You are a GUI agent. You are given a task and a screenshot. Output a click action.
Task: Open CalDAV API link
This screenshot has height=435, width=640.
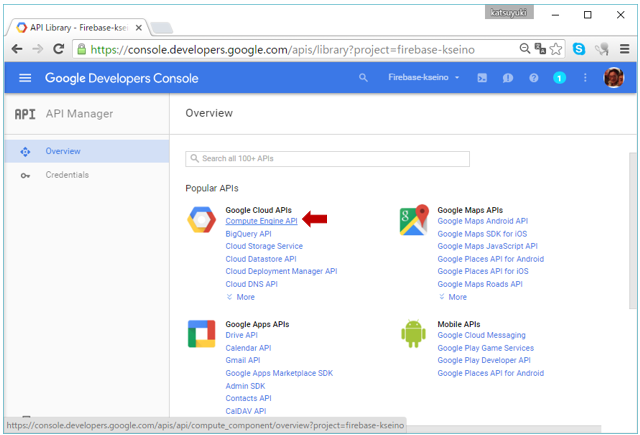[x=246, y=411]
